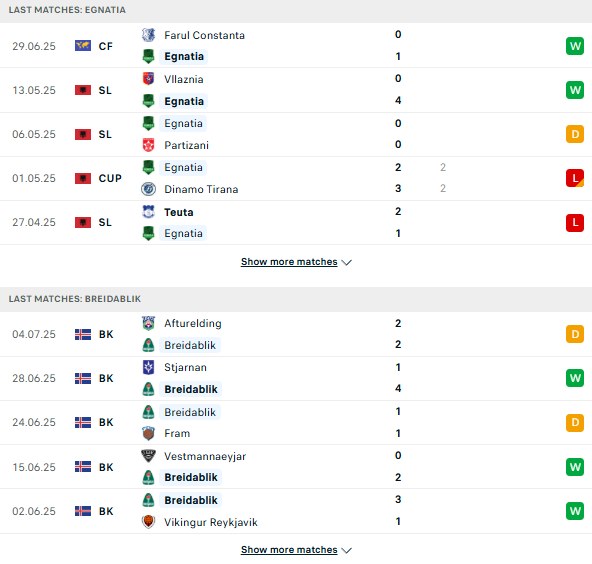
Task: Click the Vestmannaeyjar club logo
Action: [x=148, y=456]
